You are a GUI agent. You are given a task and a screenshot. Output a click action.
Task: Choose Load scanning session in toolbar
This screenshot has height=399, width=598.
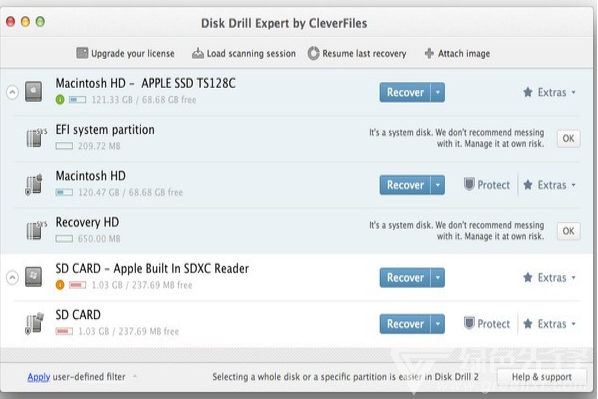pos(244,53)
